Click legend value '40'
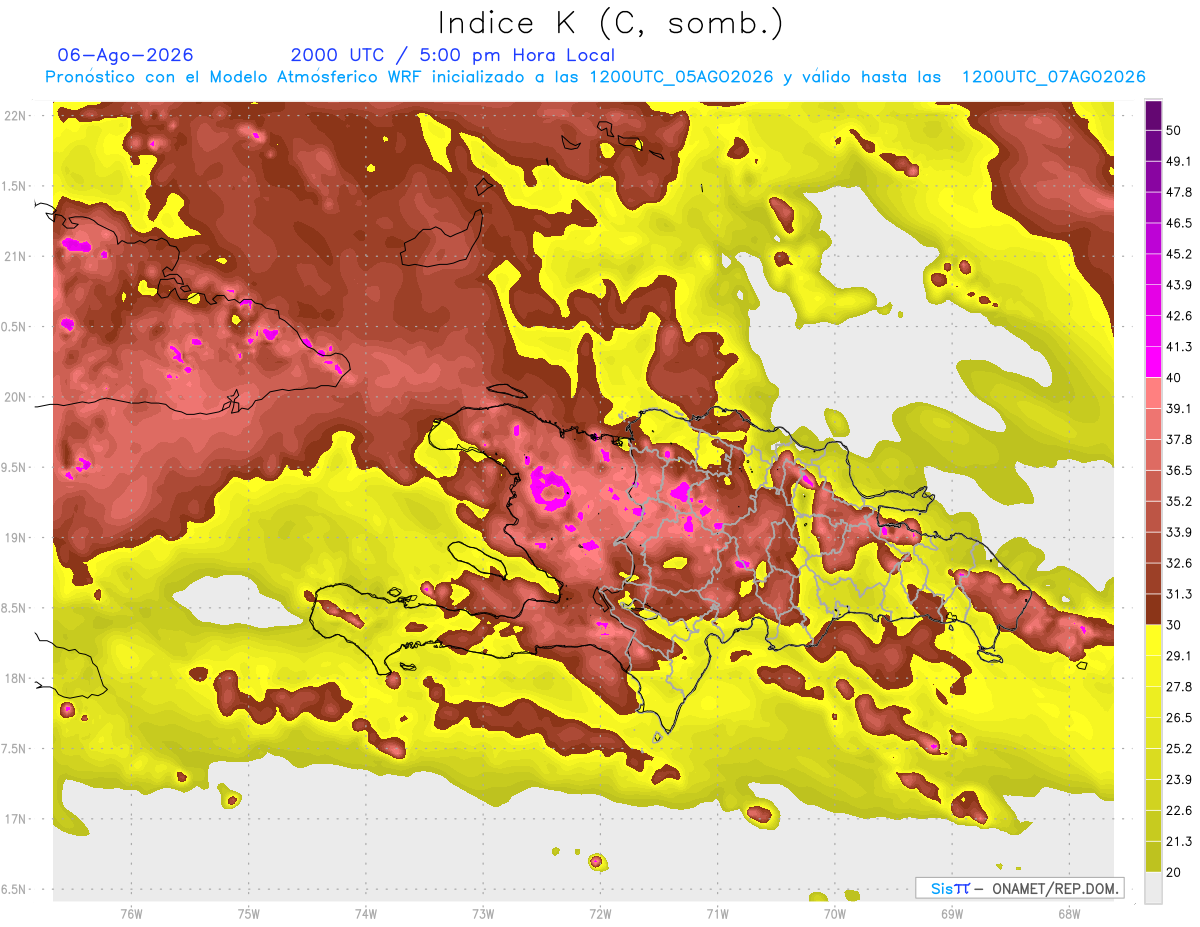The height and width of the screenshot is (927, 1200). coord(1174,378)
